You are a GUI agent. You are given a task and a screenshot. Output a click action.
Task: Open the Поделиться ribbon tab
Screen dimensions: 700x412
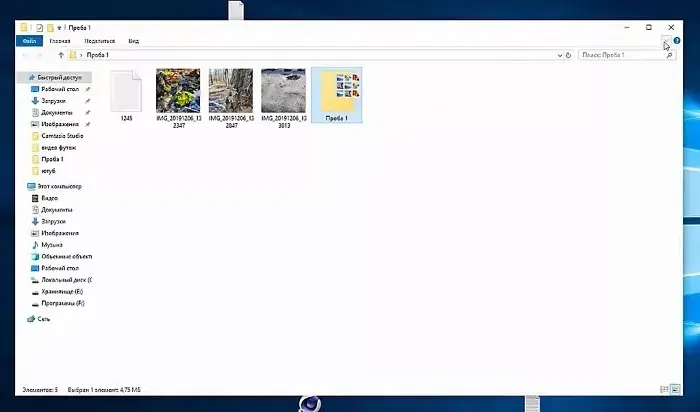click(x=100, y=41)
